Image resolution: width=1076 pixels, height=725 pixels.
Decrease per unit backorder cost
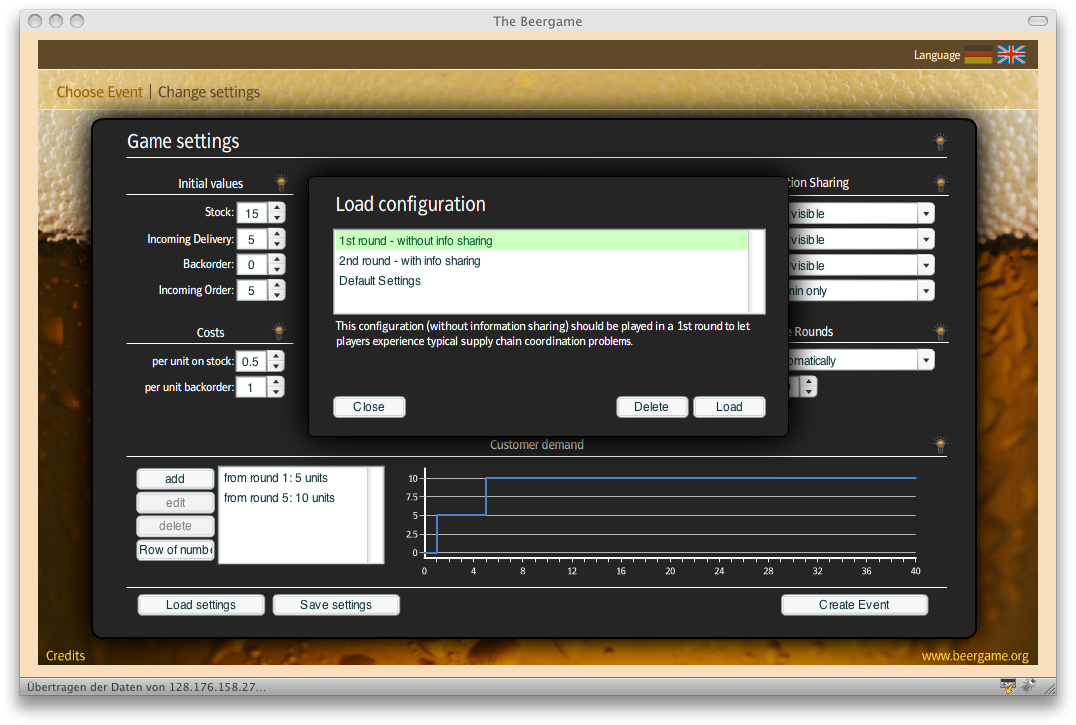276,392
